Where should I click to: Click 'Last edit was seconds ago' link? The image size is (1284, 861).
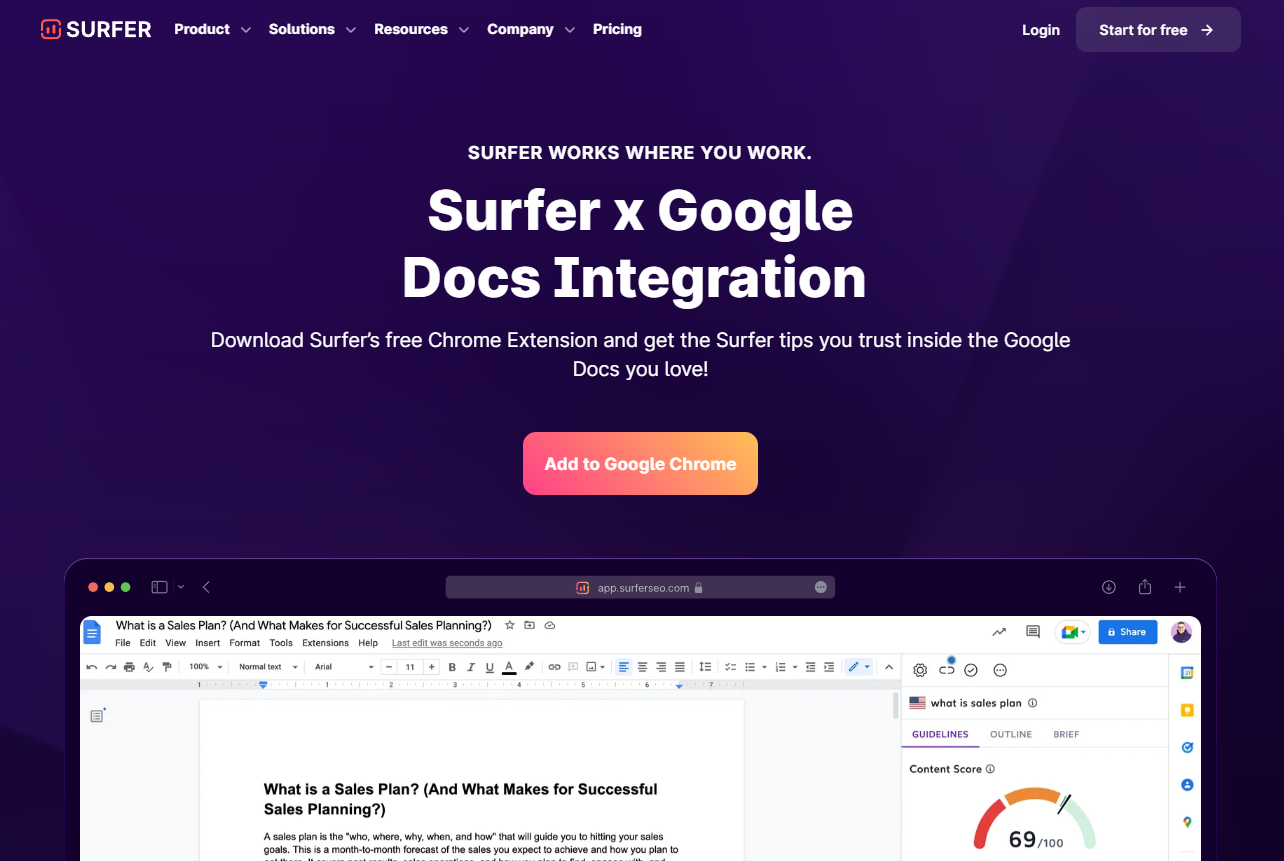[x=447, y=643]
